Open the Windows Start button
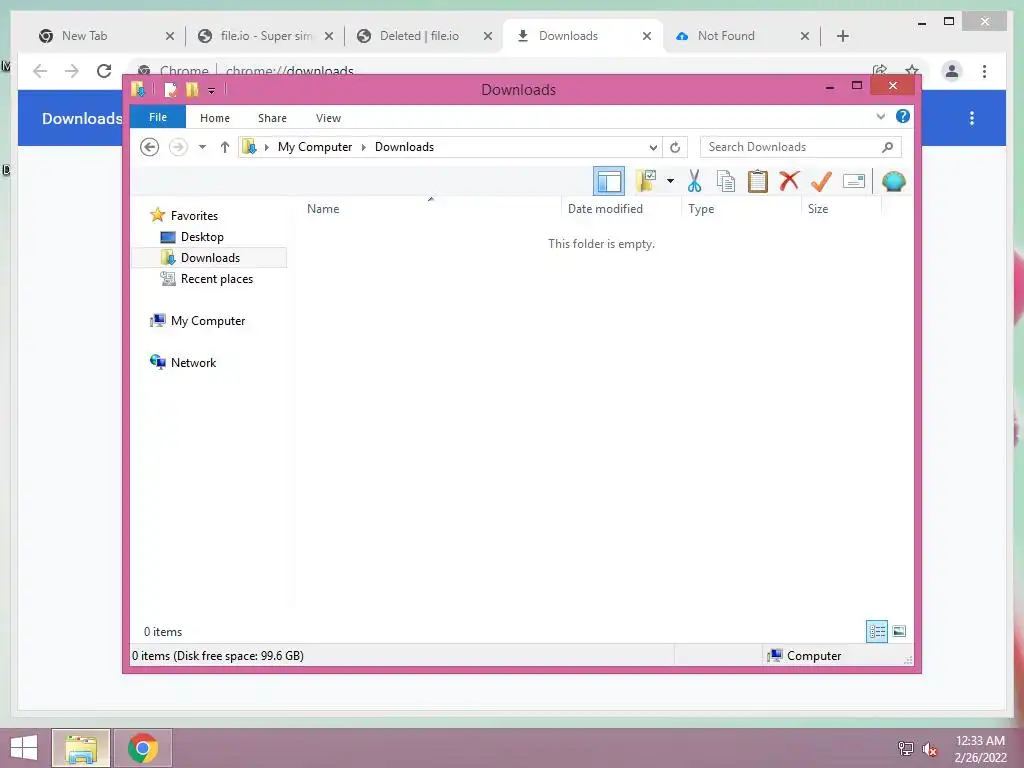The width and height of the screenshot is (1024, 768). pos(24,748)
